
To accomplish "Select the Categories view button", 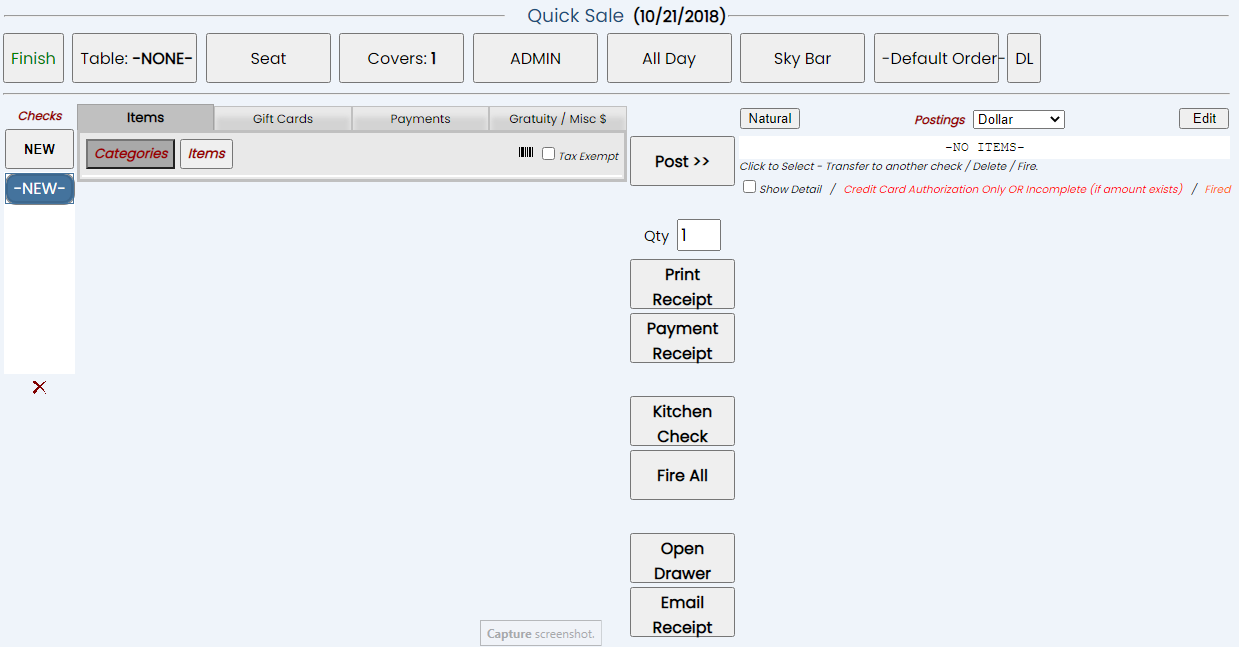I will point(130,154).
